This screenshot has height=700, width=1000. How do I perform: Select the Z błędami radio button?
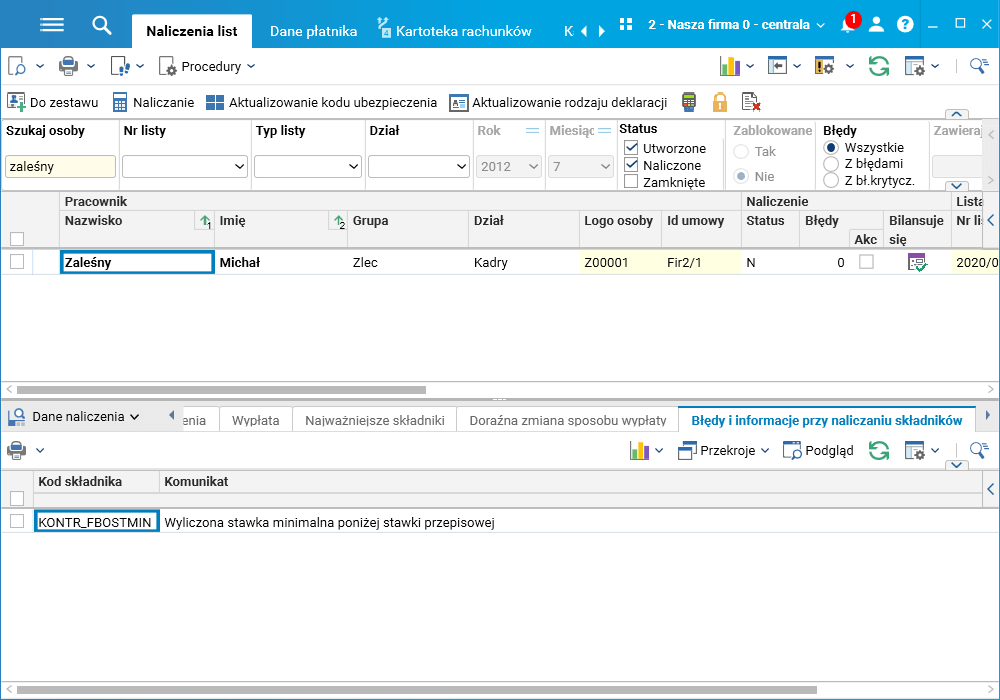coord(831,164)
